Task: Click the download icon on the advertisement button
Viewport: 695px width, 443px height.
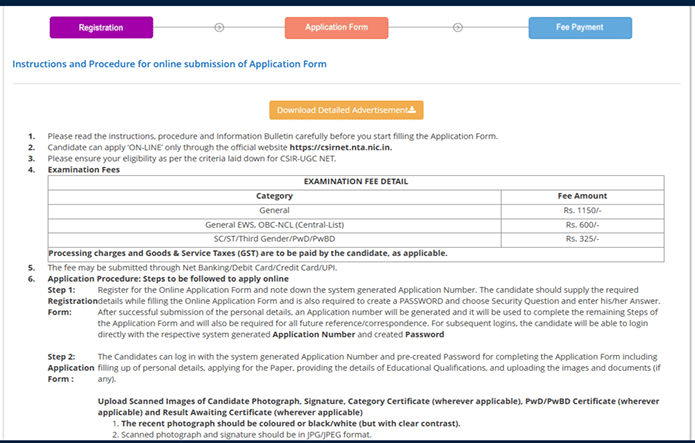Action: pos(412,109)
